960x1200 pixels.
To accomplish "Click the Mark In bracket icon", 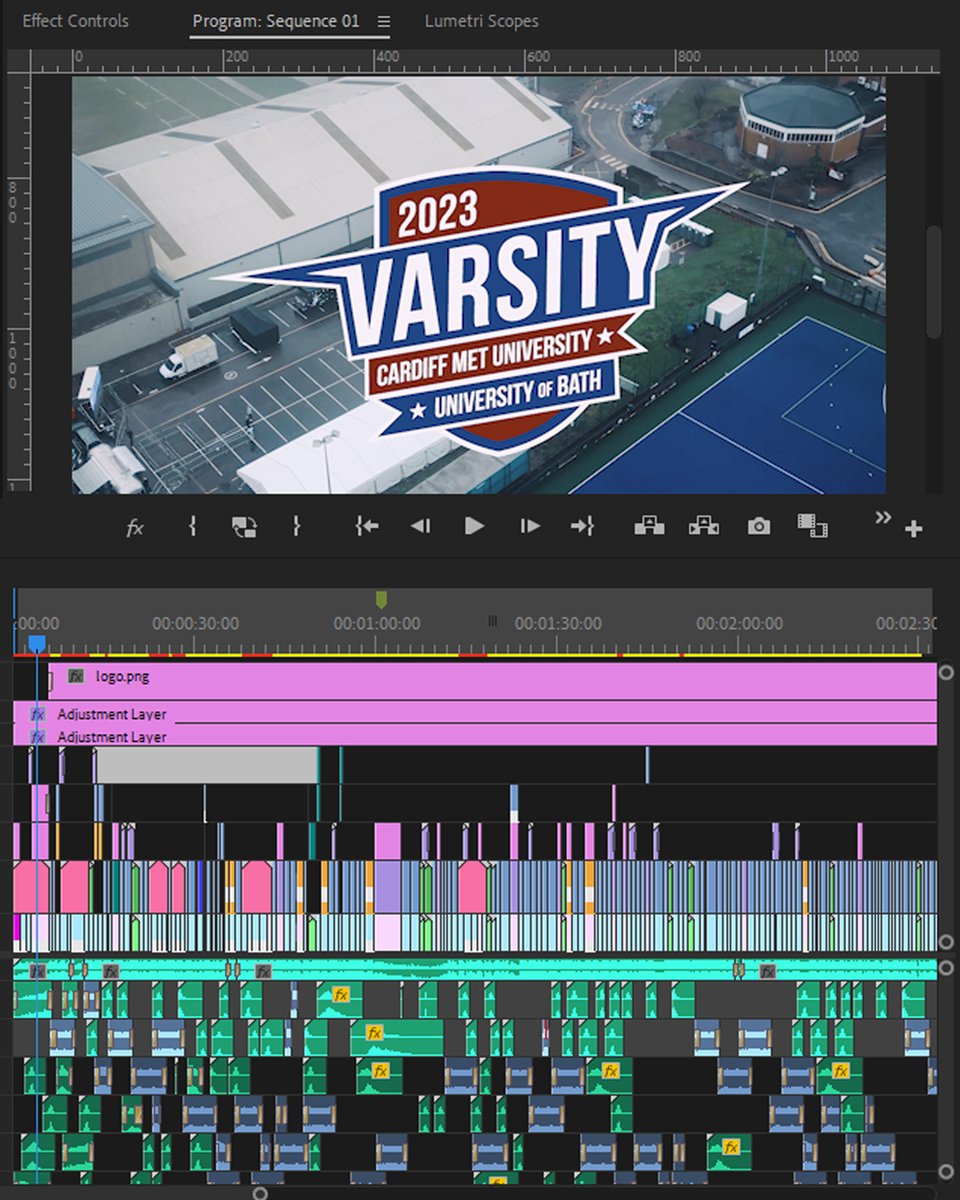I will pyautogui.click(x=192, y=525).
